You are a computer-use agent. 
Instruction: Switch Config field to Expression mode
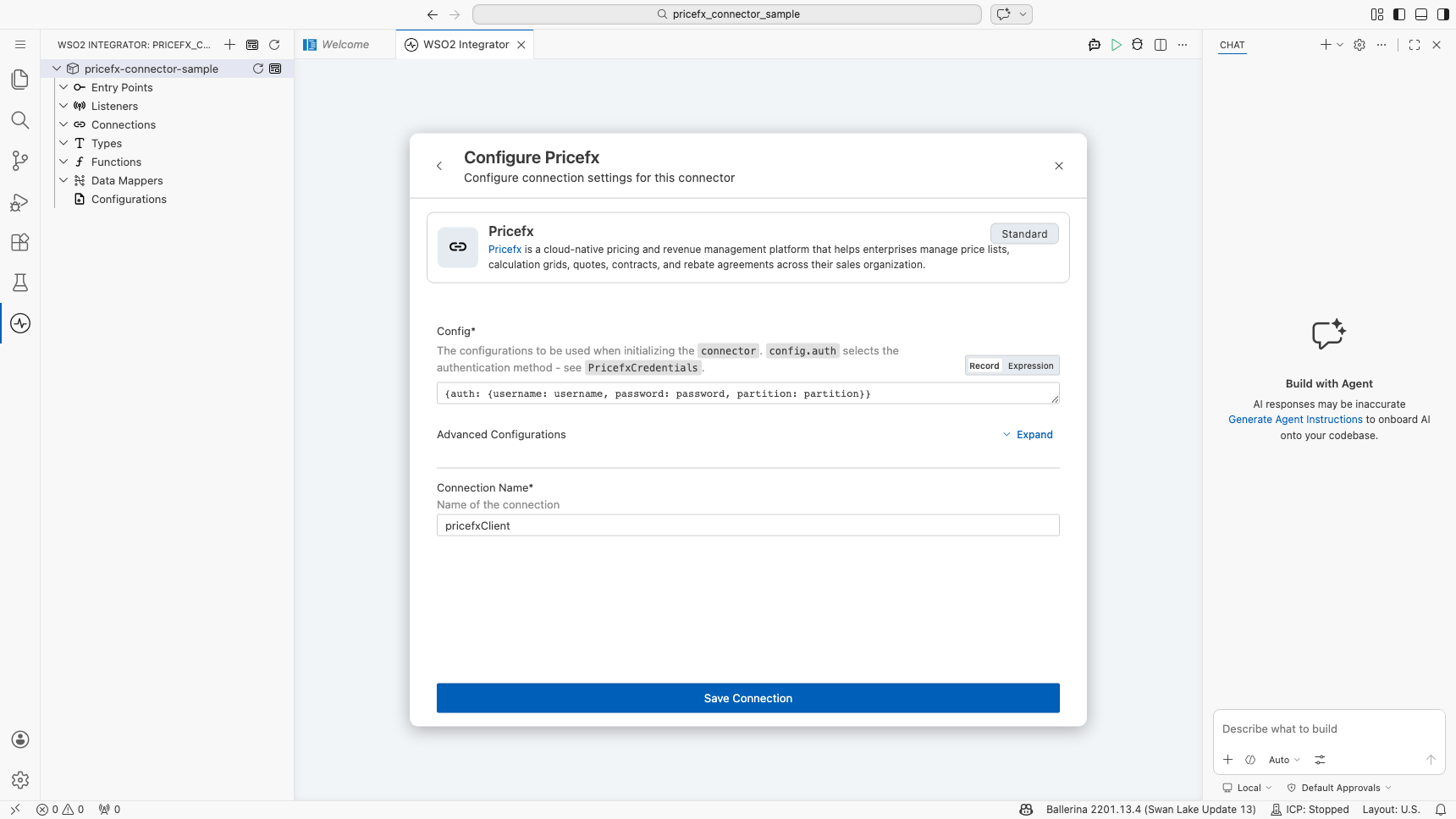(x=1031, y=366)
